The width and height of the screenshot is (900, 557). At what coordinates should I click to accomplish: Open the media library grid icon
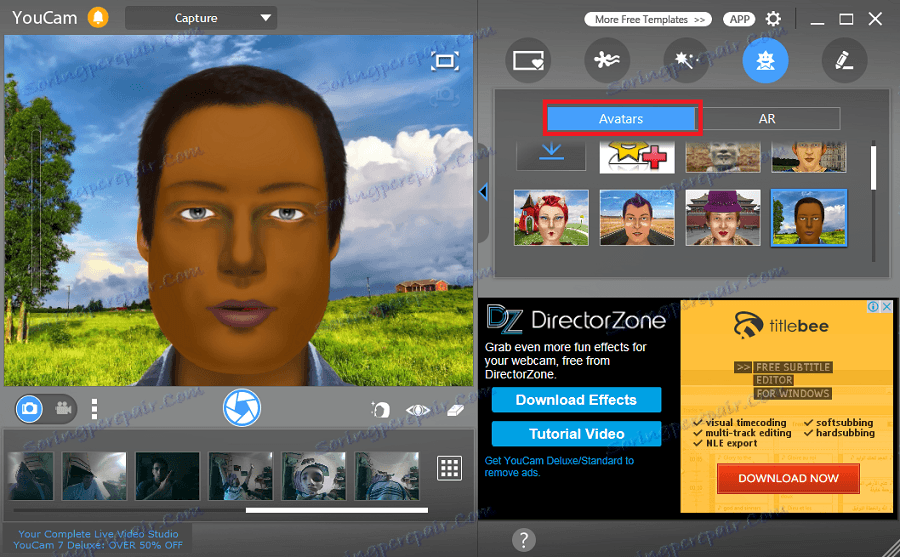tap(449, 469)
